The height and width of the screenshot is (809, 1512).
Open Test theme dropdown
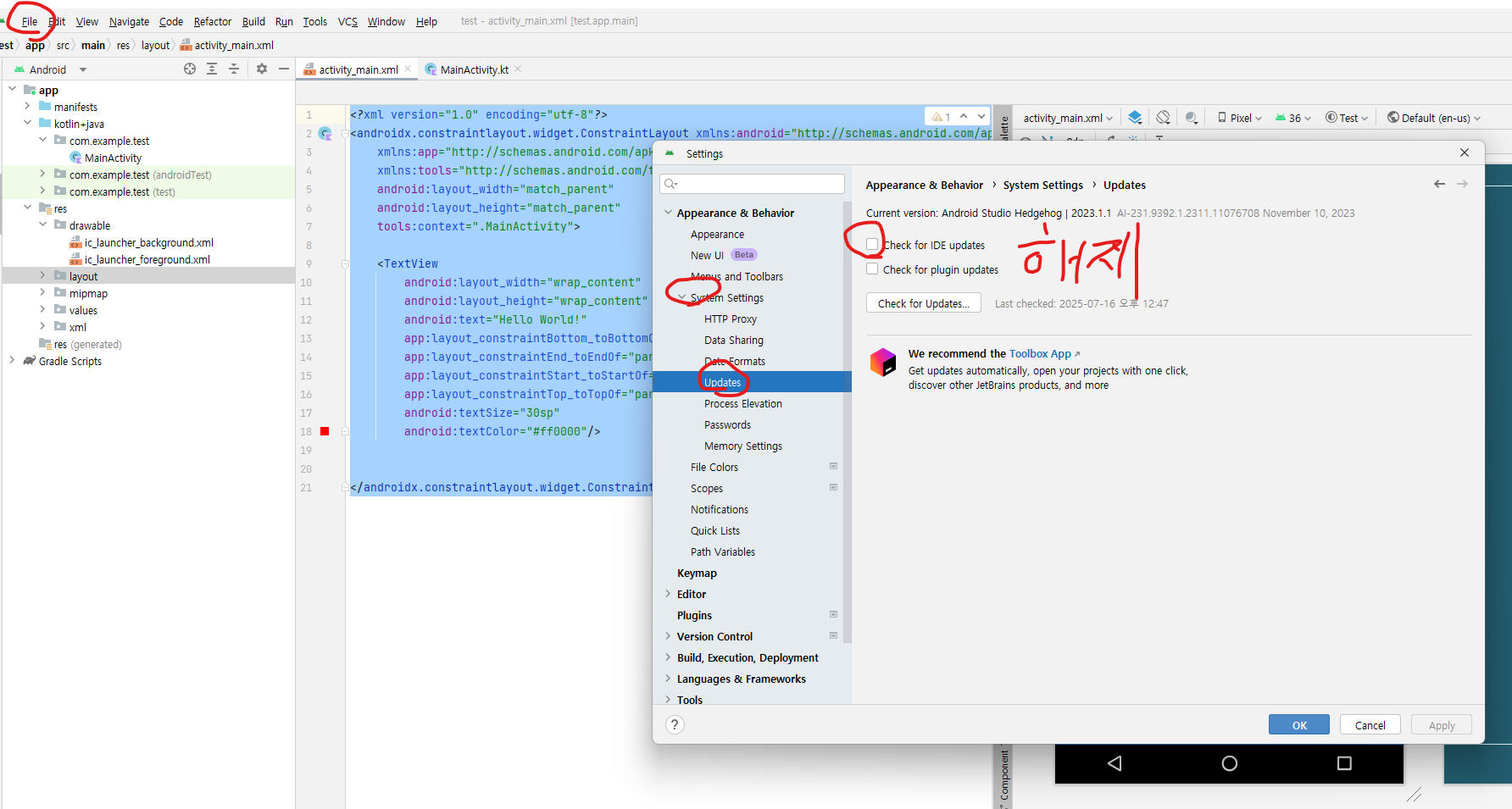point(1347,118)
